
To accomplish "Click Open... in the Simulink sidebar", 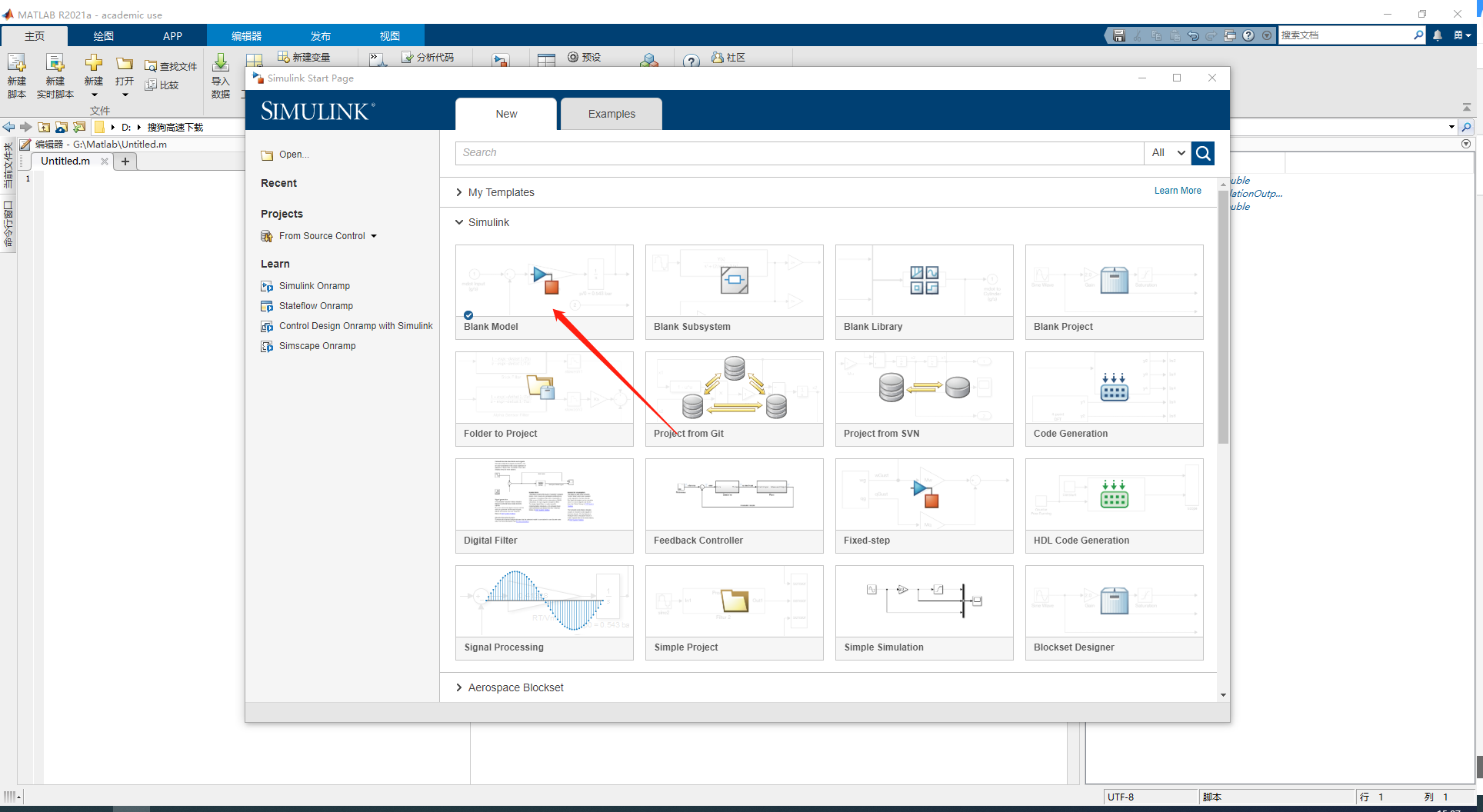I will 294,155.
